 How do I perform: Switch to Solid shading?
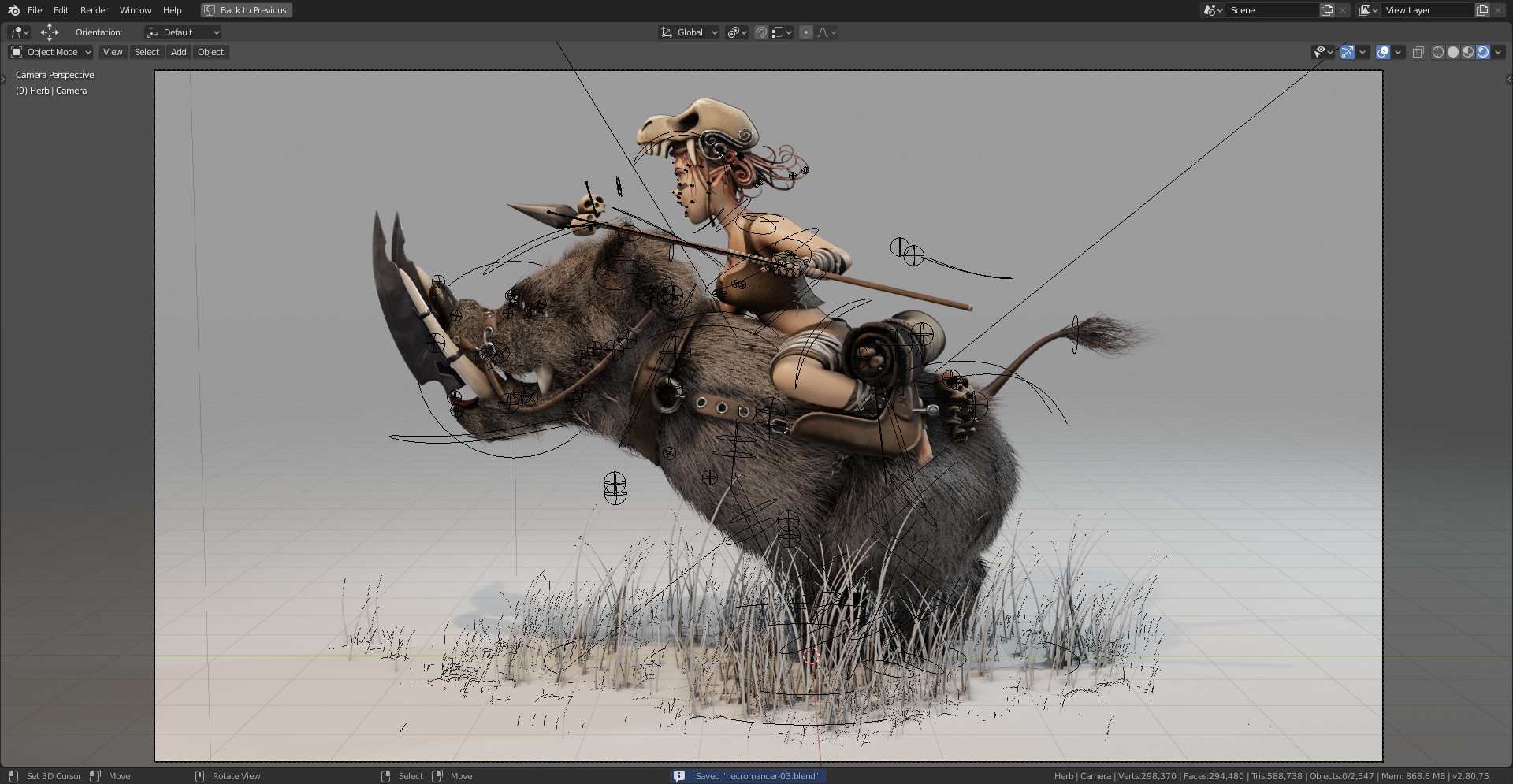click(x=1453, y=52)
